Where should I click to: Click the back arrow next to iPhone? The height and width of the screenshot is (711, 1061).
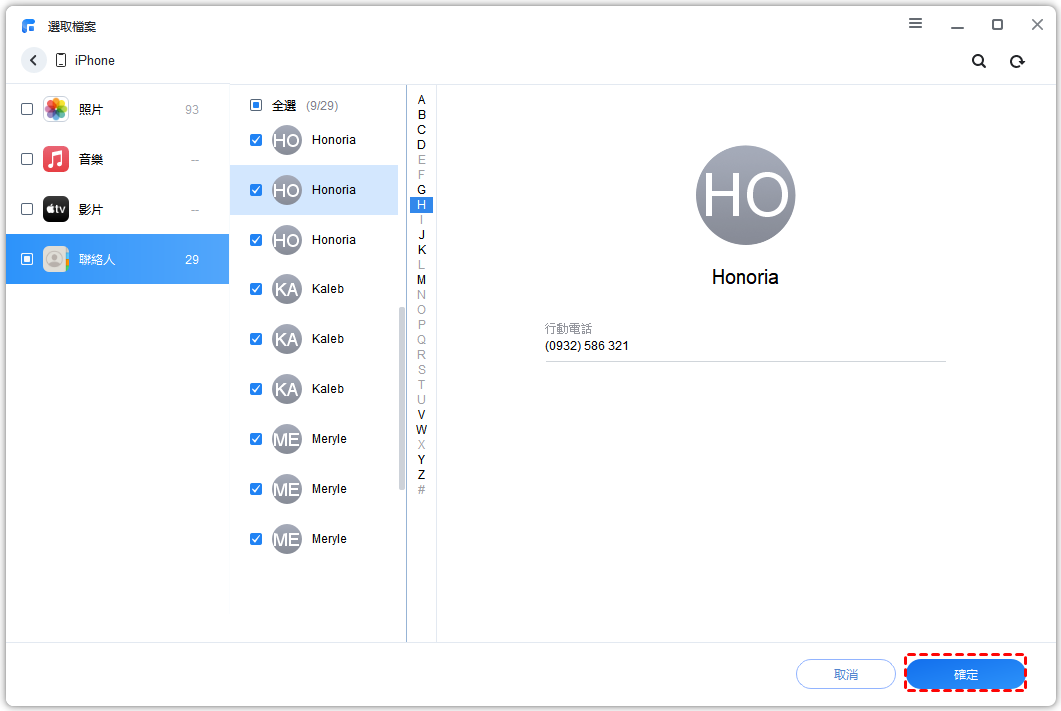[x=34, y=60]
